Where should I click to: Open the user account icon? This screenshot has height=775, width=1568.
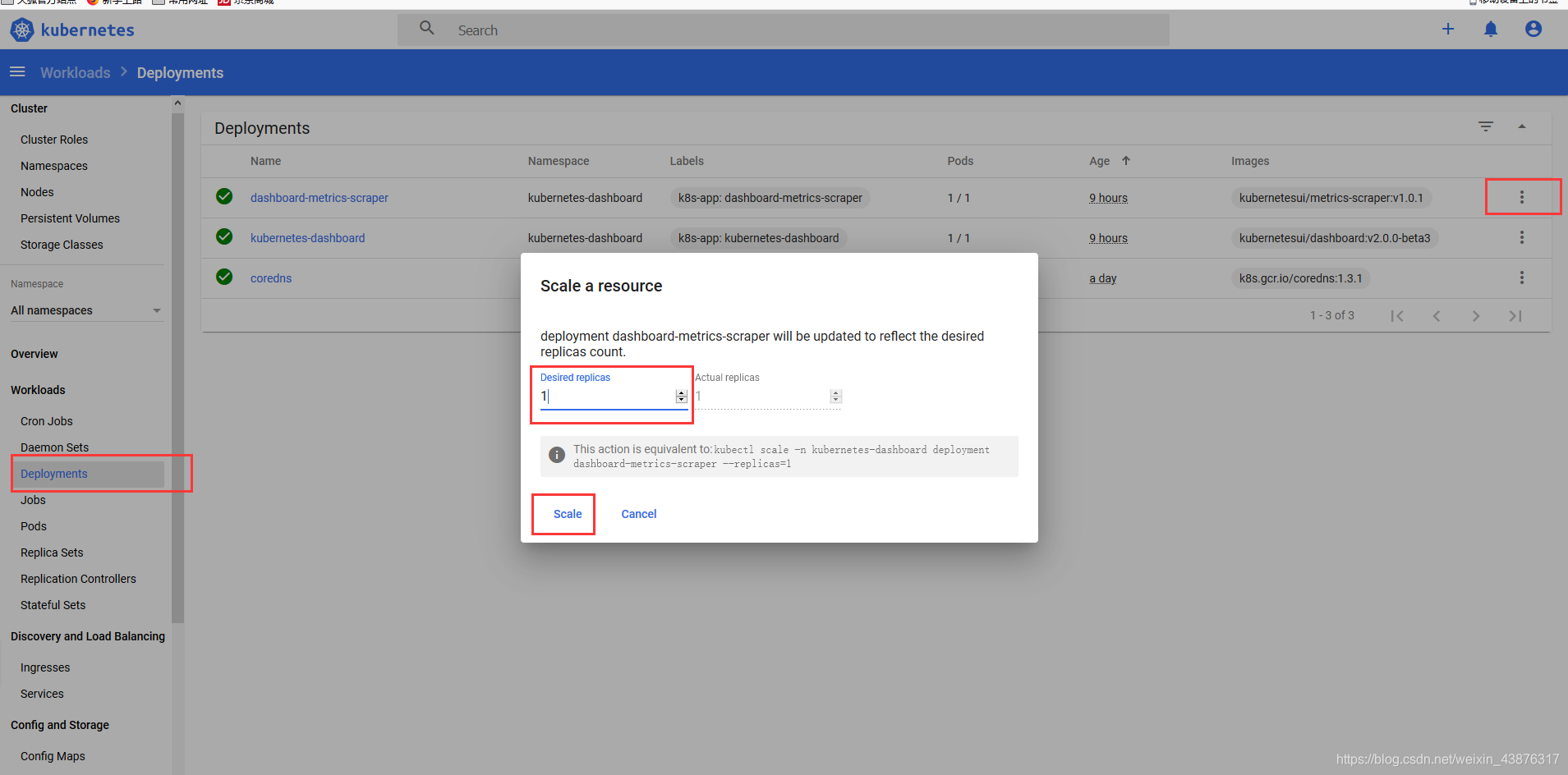point(1534,30)
